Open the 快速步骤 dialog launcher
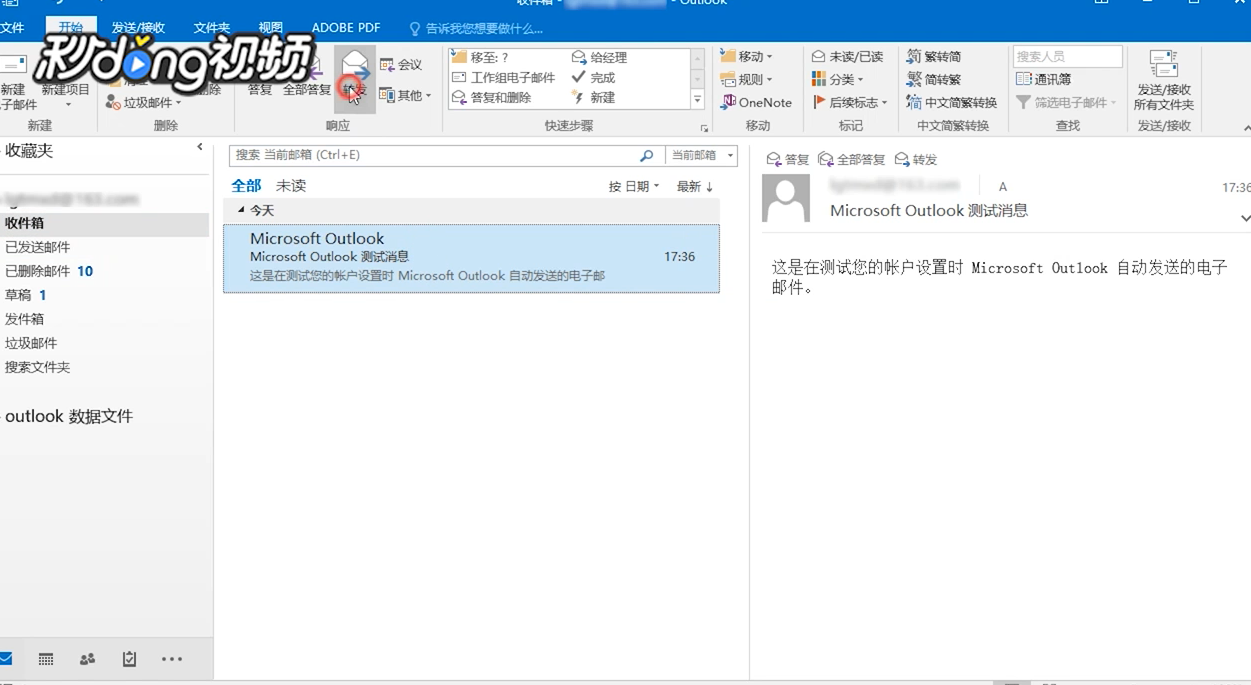Image resolution: width=1251 pixels, height=685 pixels. pyautogui.click(x=704, y=128)
